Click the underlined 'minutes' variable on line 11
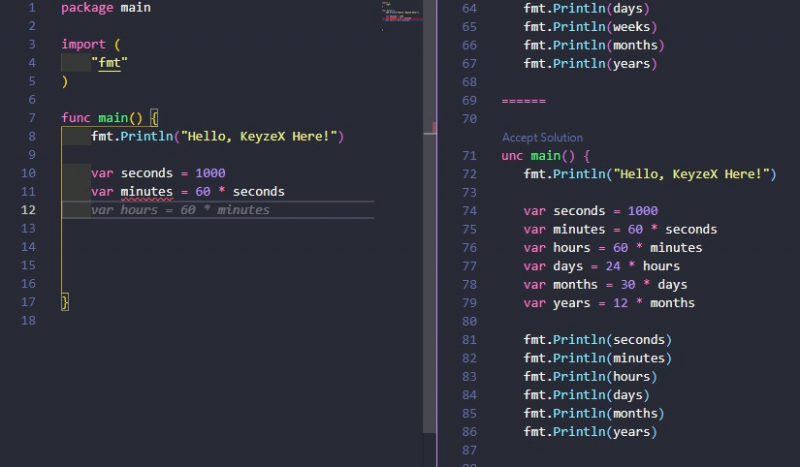This screenshot has height=467, width=800. (x=146, y=192)
